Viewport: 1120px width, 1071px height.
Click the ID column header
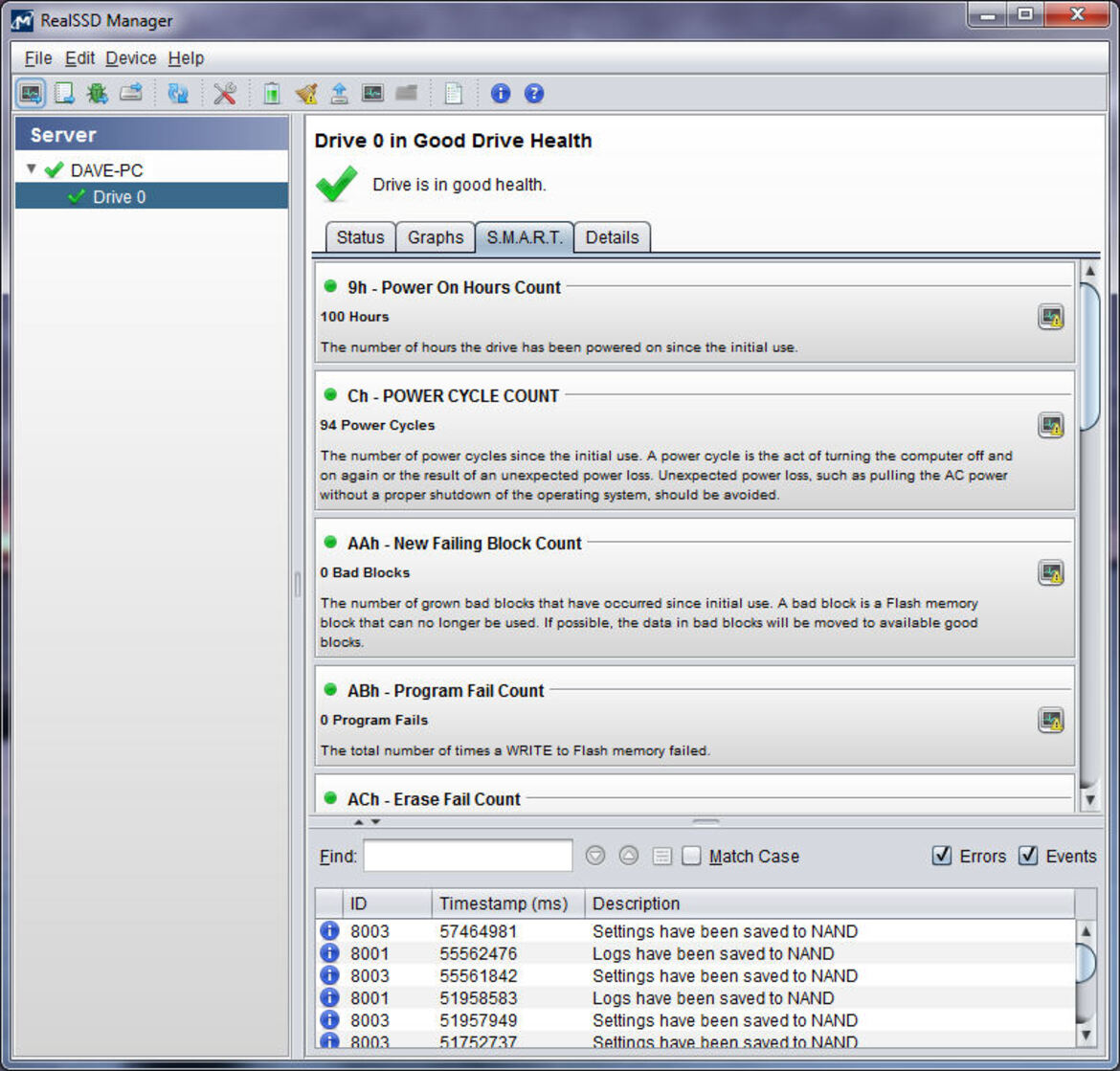pyautogui.click(x=387, y=904)
